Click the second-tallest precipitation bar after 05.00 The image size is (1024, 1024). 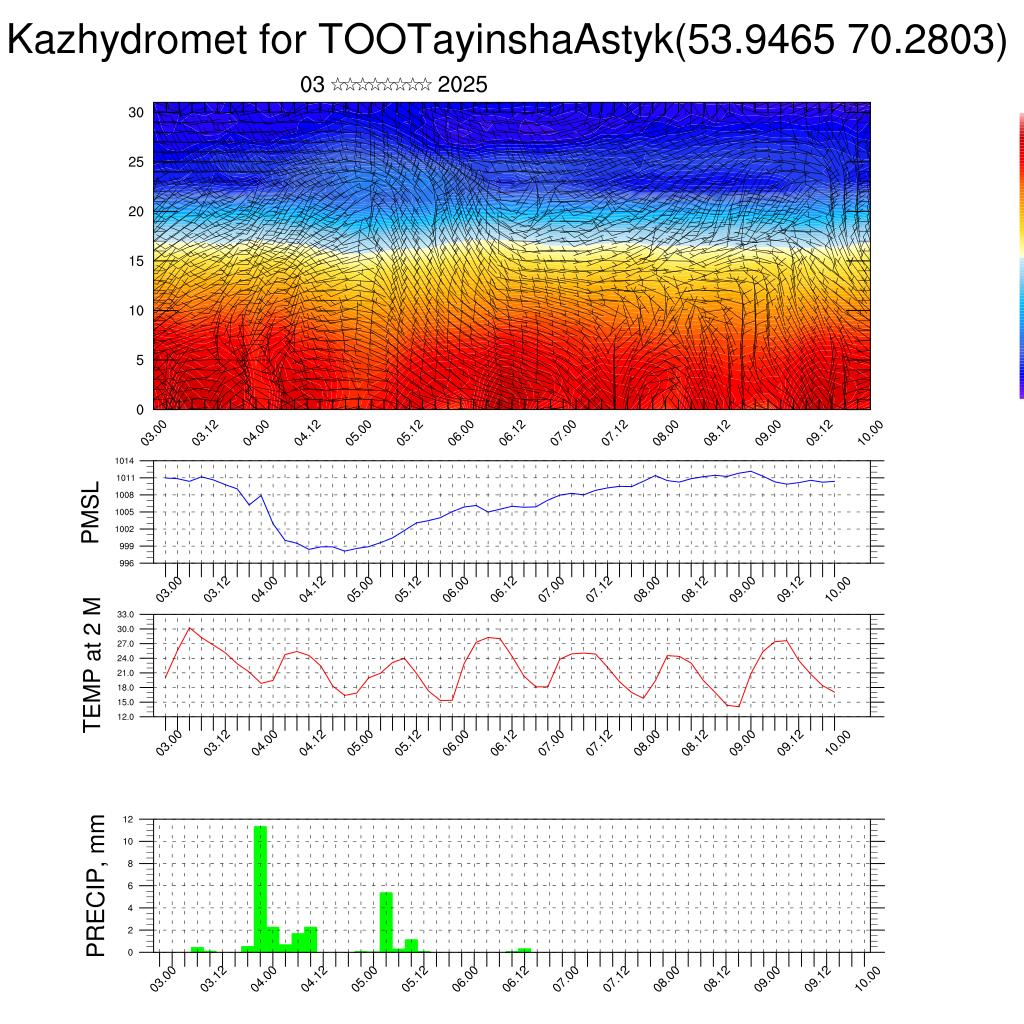pos(411,946)
